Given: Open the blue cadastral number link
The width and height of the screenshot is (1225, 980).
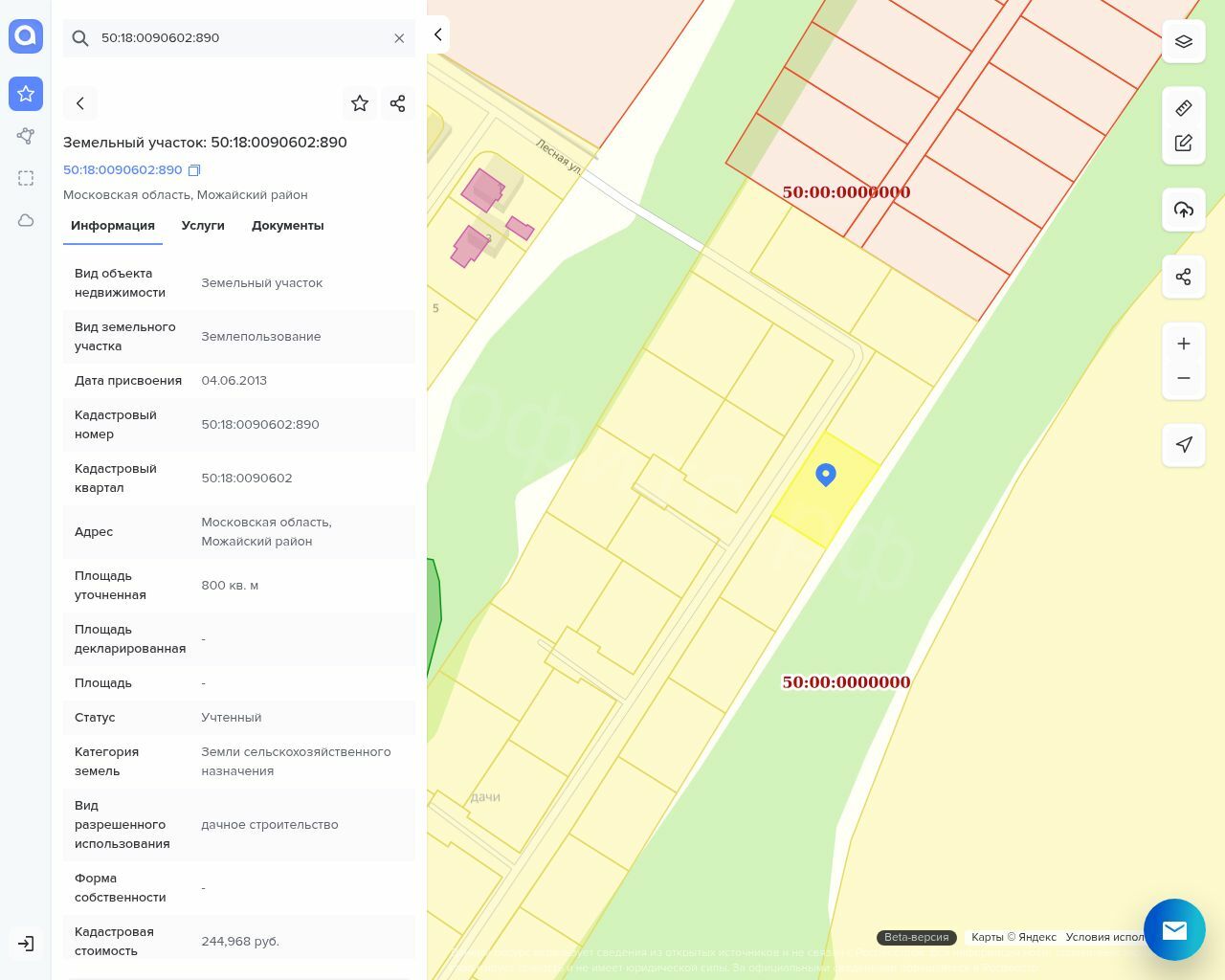Looking at the screenshot, I should [x=122, y=170].
